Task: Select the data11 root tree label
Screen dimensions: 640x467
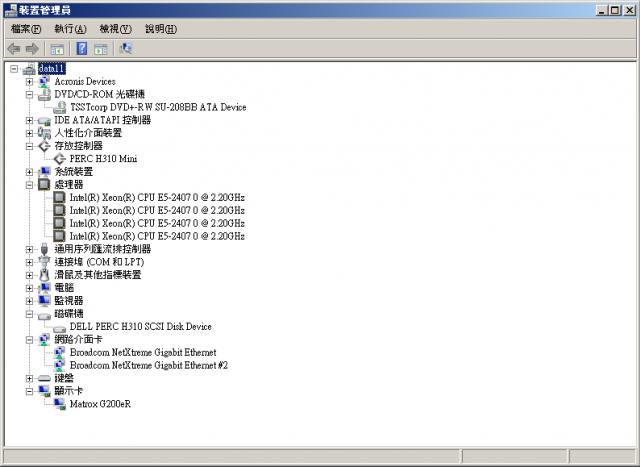Action: (51, 69)
